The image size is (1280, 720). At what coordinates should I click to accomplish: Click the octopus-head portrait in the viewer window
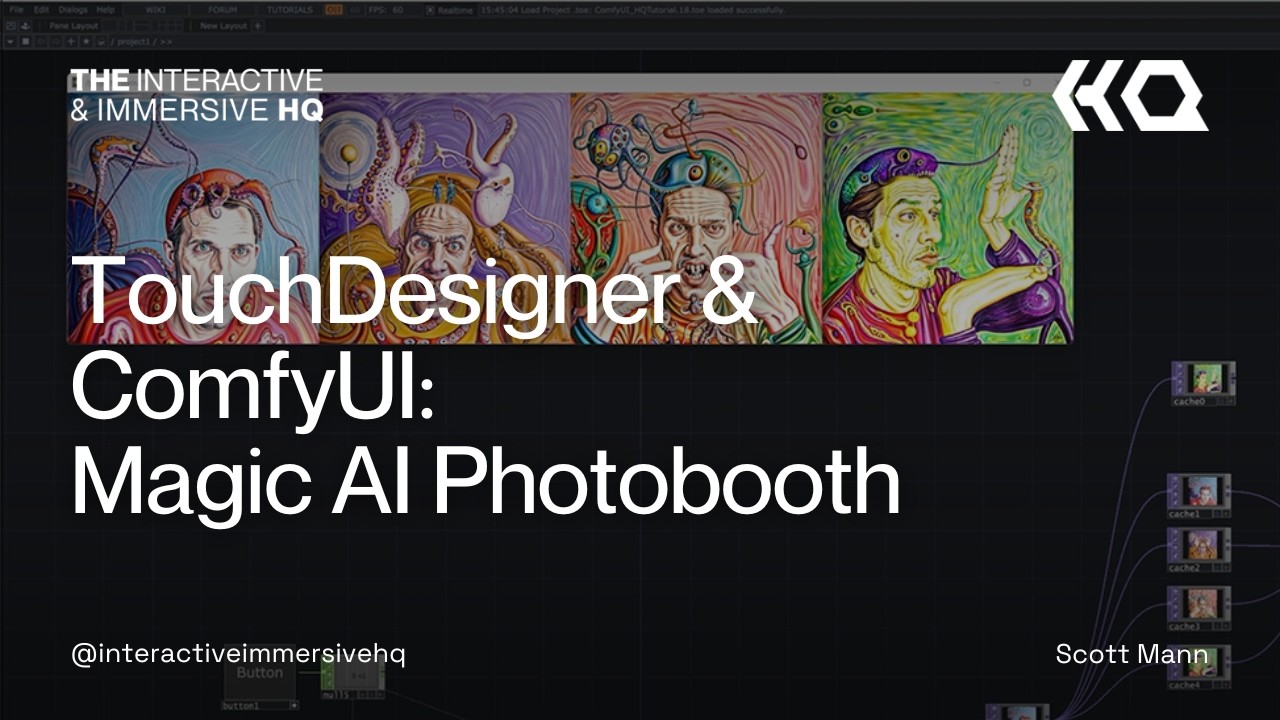point(193,218)
